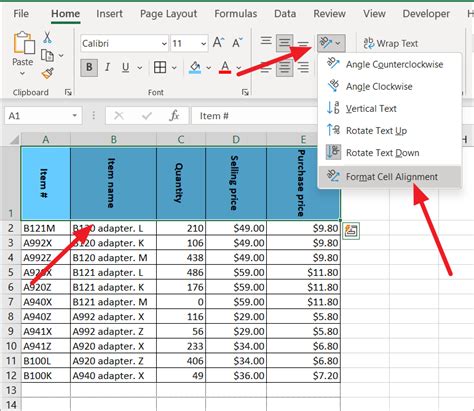The height and width of the screenshot is (411, 474).
Task: Click the Orientation button in the ribbon
Action: click(331, 43)
